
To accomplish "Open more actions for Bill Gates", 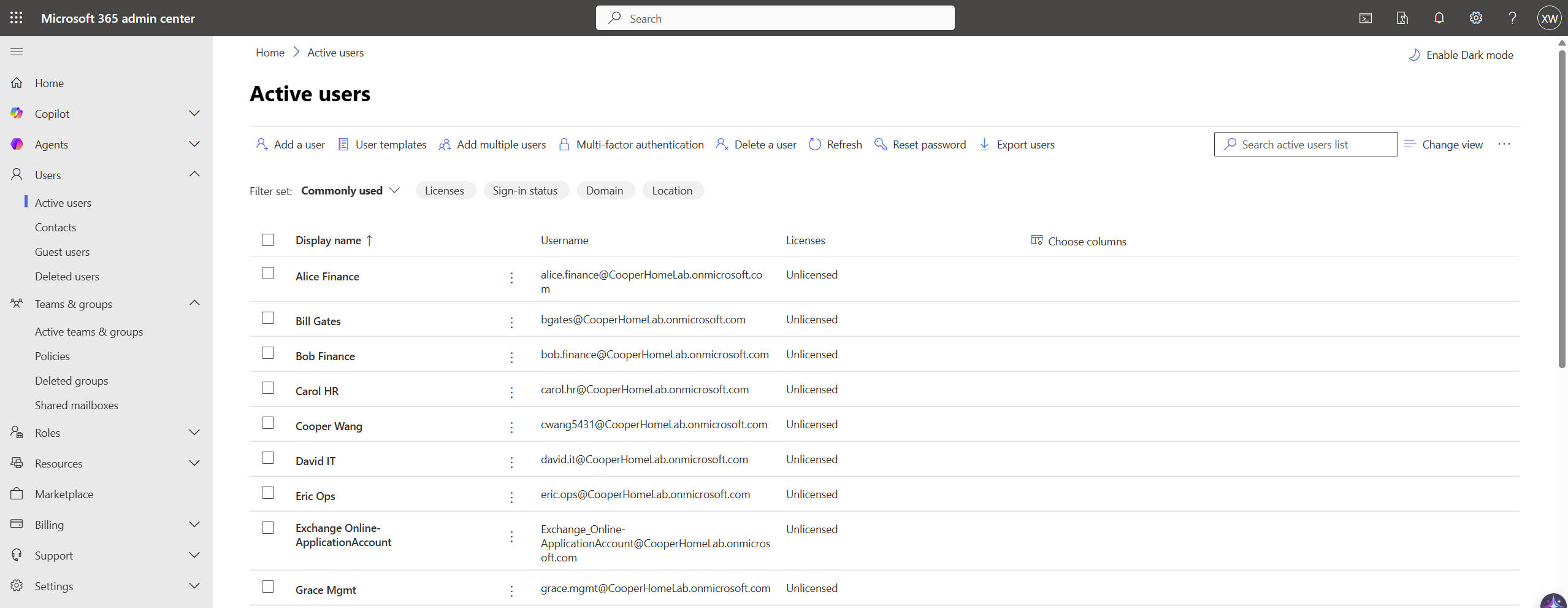I will pos(511,322).
